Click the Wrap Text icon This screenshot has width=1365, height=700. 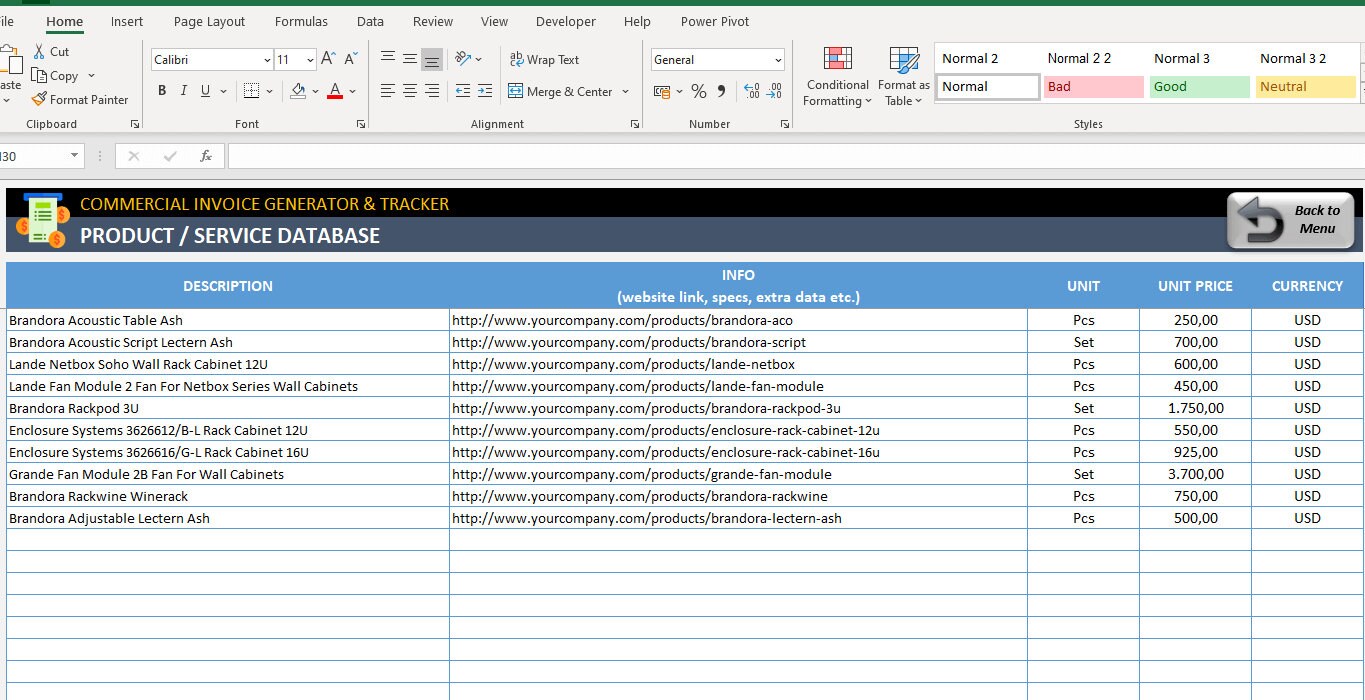point(544,59)
